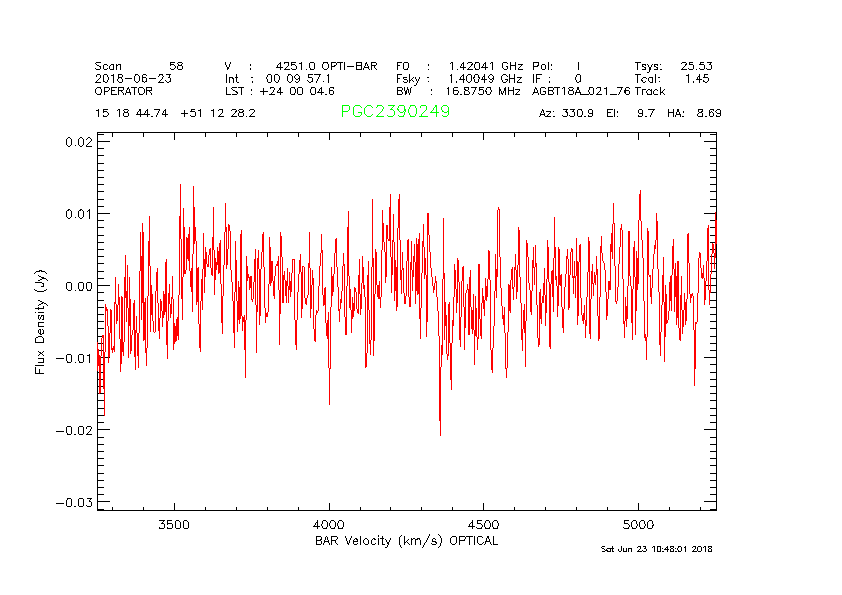Select the integration time 00 09 57.1

(298, 78)
